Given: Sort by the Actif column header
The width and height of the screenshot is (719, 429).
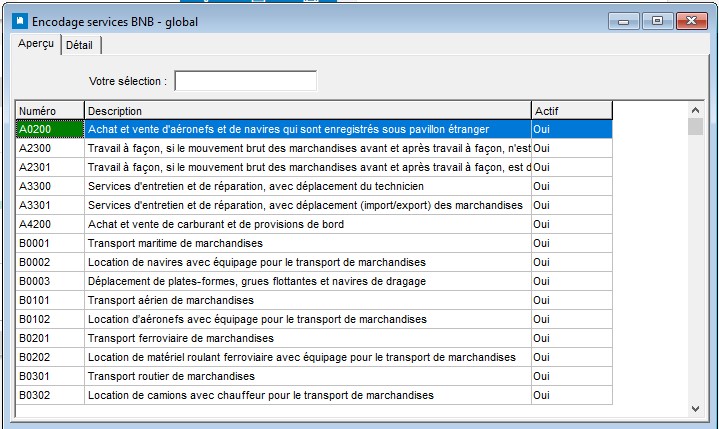Looking at the screenshot, I should pos(572,111).
